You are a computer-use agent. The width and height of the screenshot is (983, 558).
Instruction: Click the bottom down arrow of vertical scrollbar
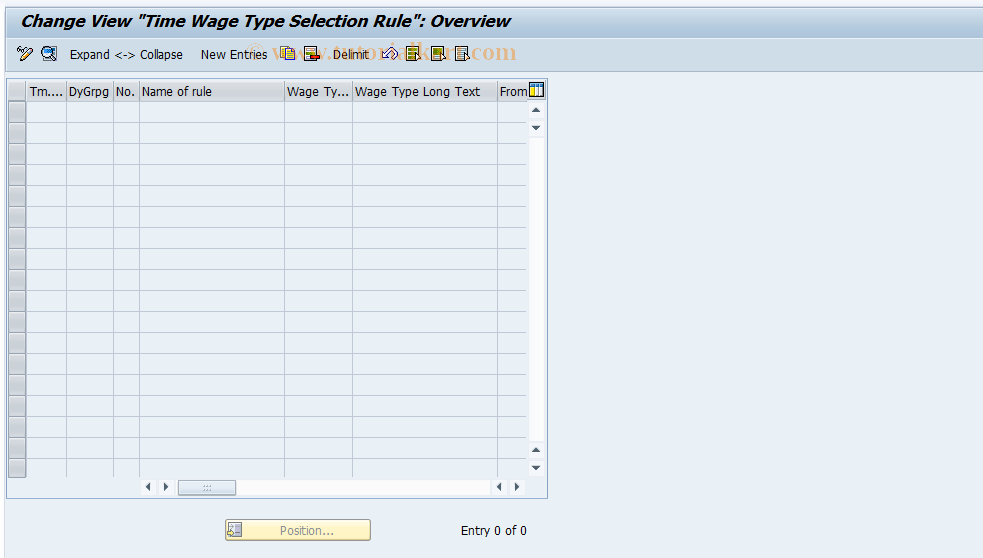536,468
